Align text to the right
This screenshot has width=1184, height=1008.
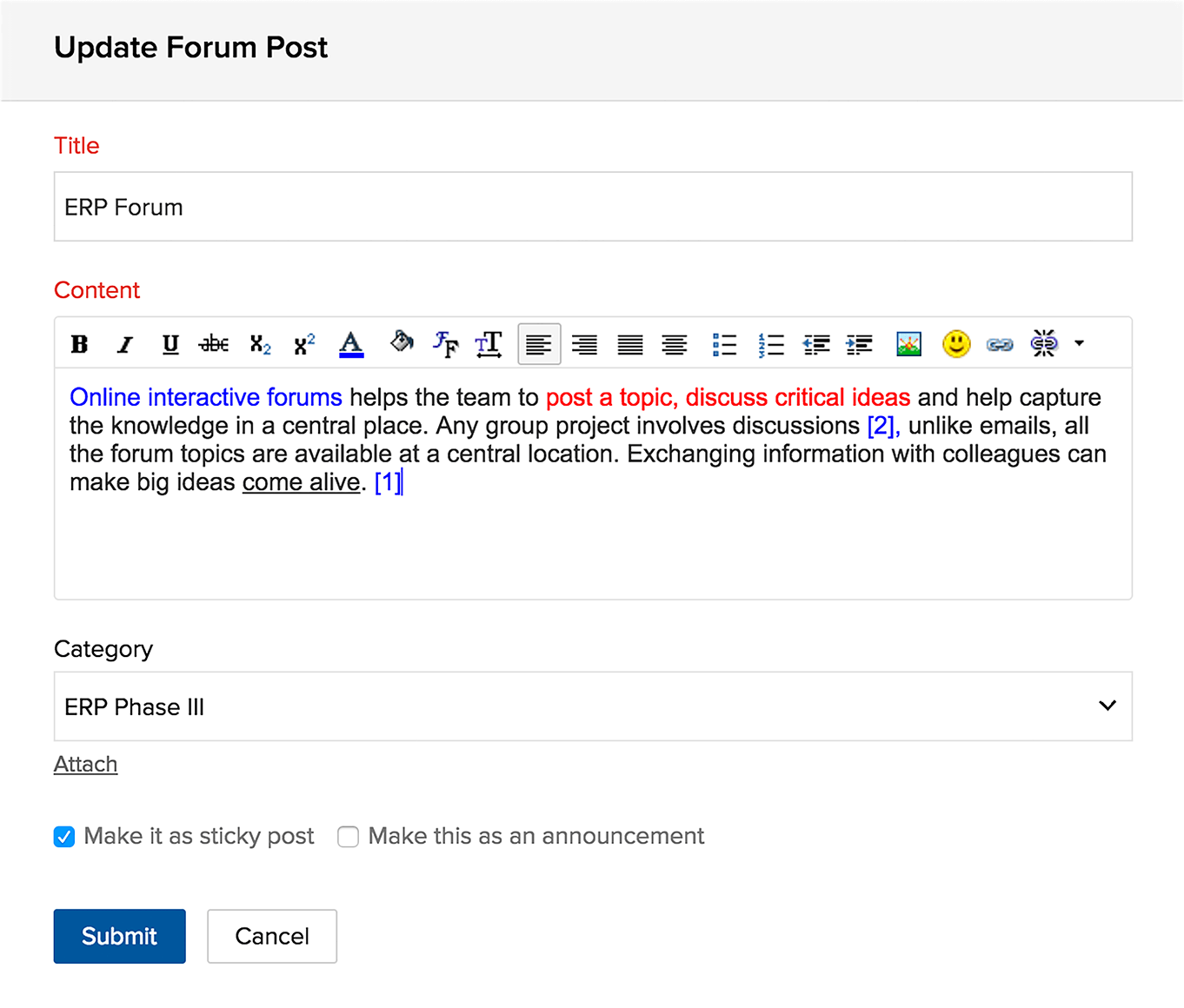(x=584, y=344)
